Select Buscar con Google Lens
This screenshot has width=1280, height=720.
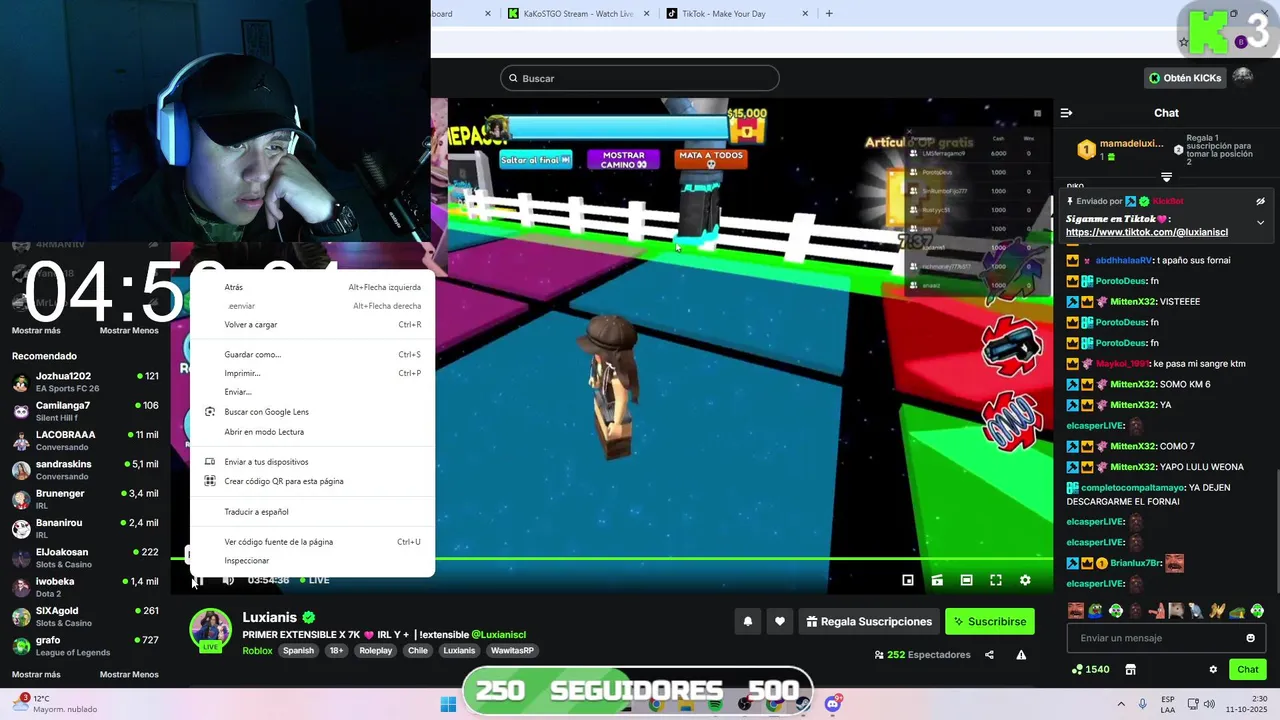tap(312, 412)
